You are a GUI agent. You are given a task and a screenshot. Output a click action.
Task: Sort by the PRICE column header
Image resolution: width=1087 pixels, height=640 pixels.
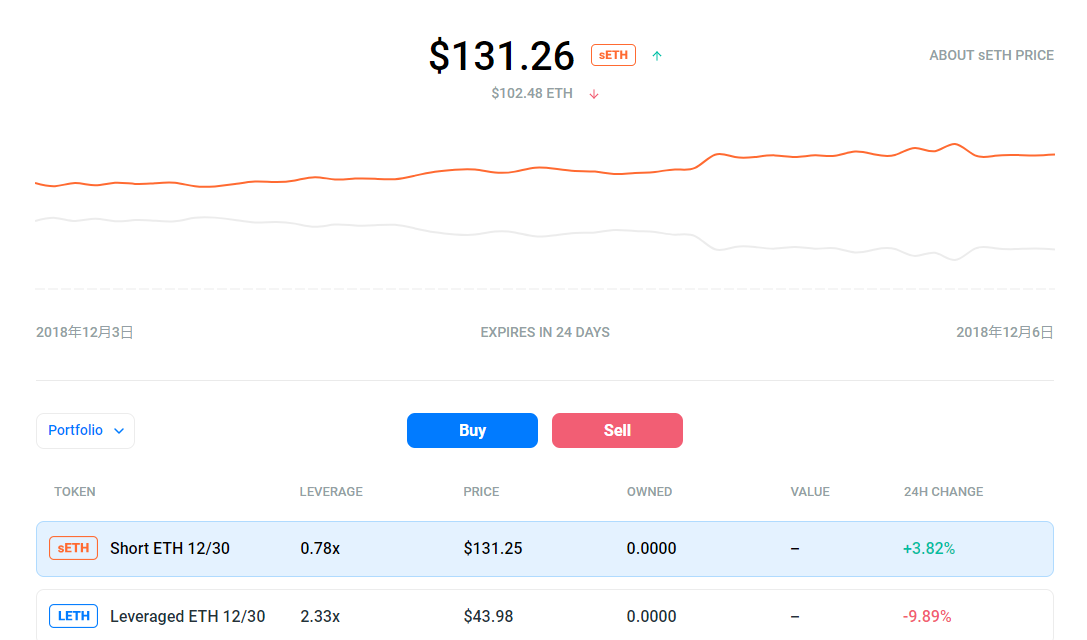click(x=481, y=492)
